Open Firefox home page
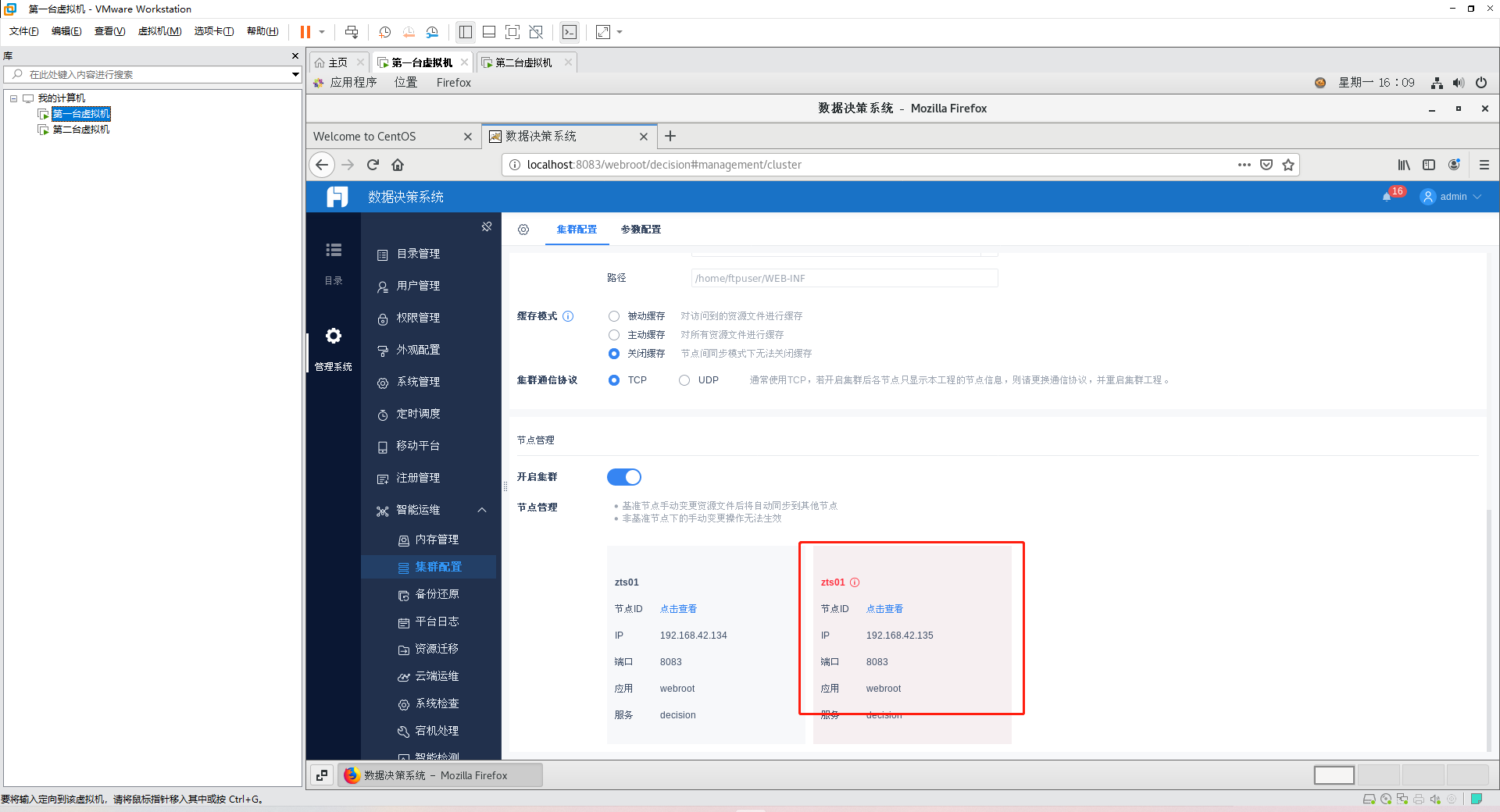The width and height of the screenshot is (1500, 812). click(x=398, y=165)
